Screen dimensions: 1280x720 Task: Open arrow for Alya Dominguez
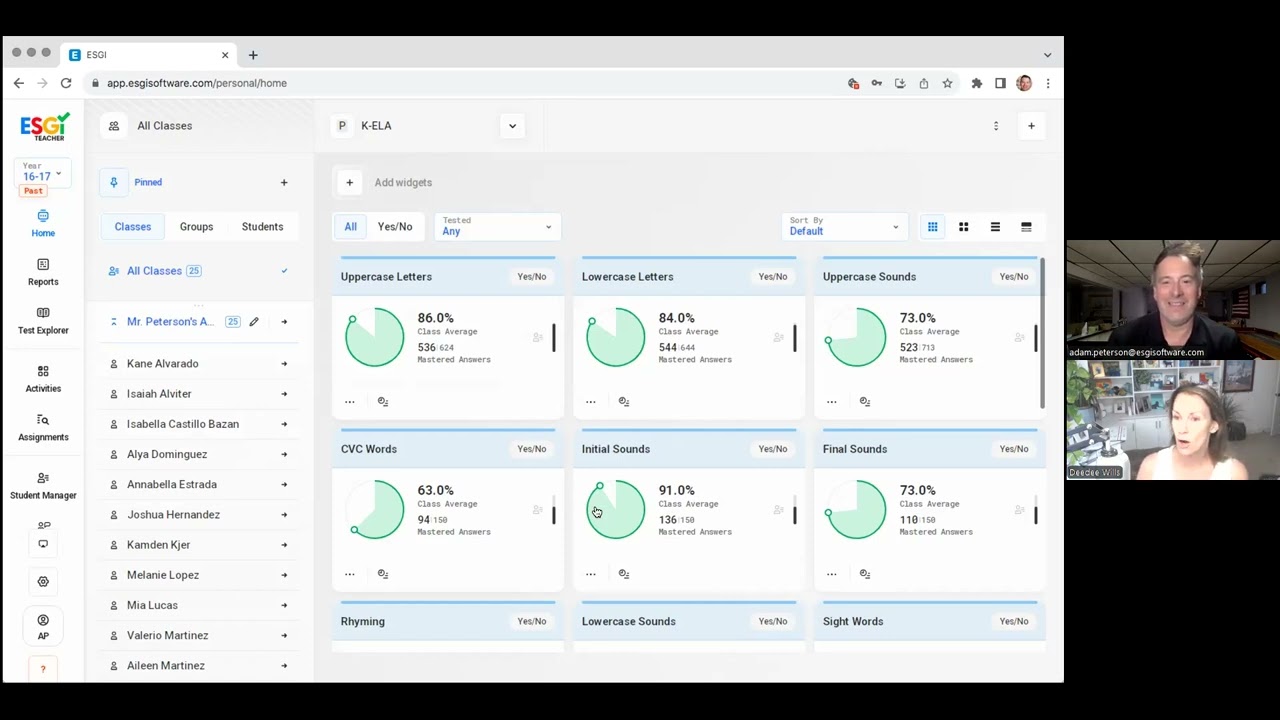[x=284, y=454]
